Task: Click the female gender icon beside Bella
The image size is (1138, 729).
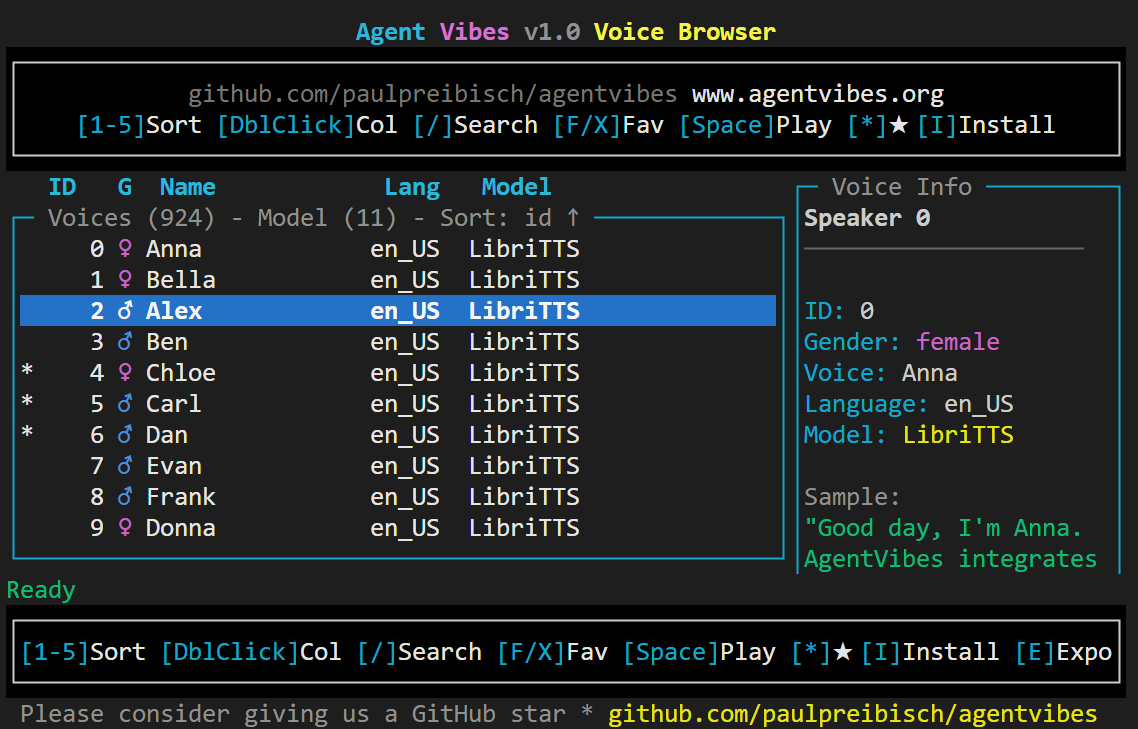Action: click(125, 280)
